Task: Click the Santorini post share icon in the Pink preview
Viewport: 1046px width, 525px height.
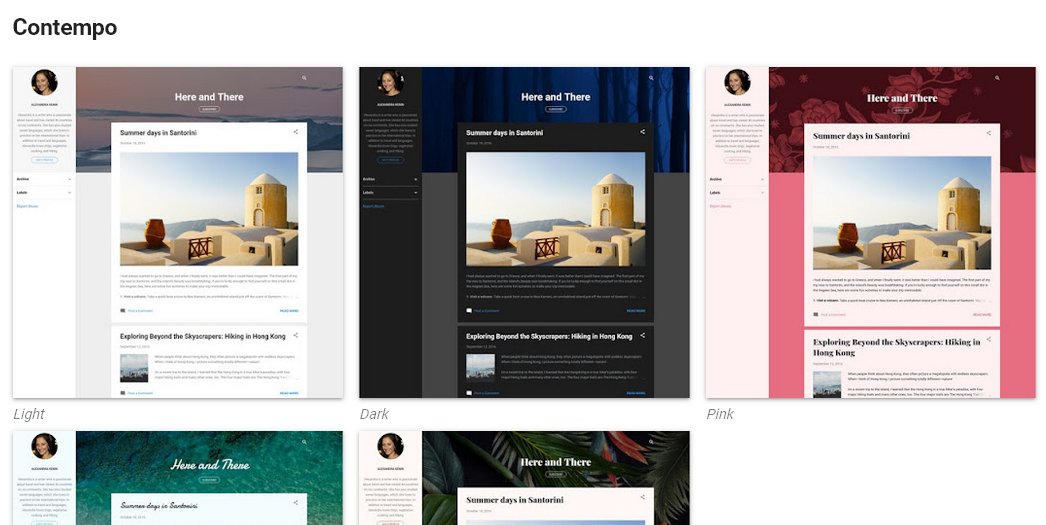Action: (x=989, y=133)
